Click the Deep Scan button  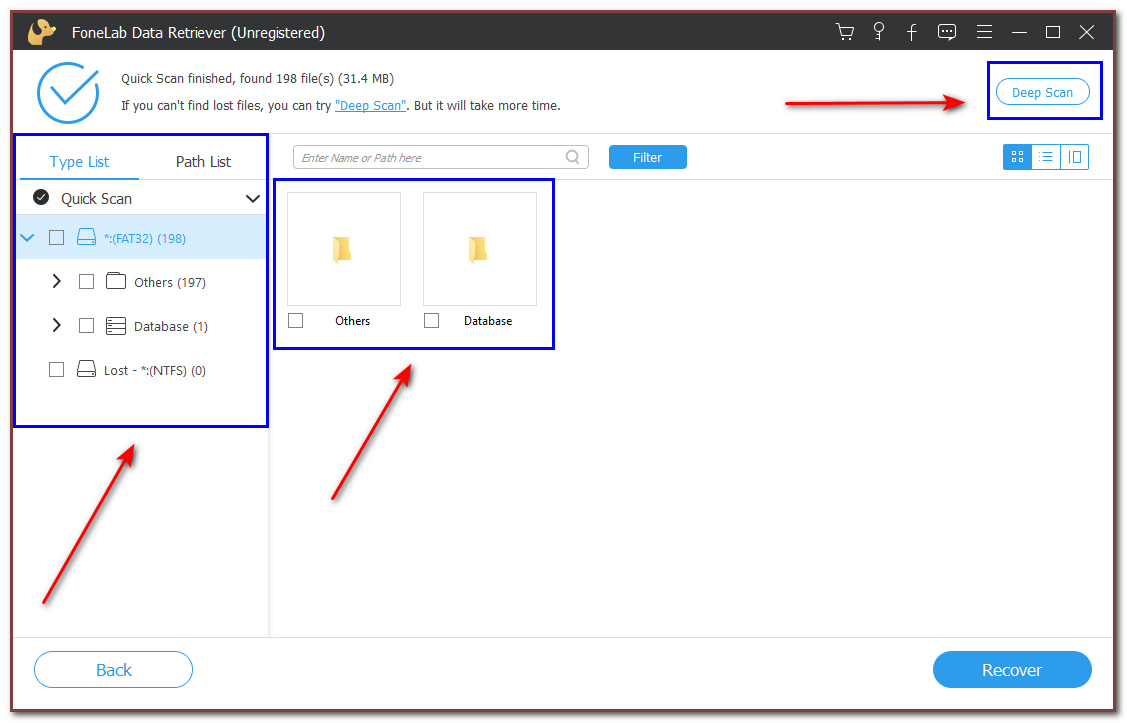click(1042, 92)
